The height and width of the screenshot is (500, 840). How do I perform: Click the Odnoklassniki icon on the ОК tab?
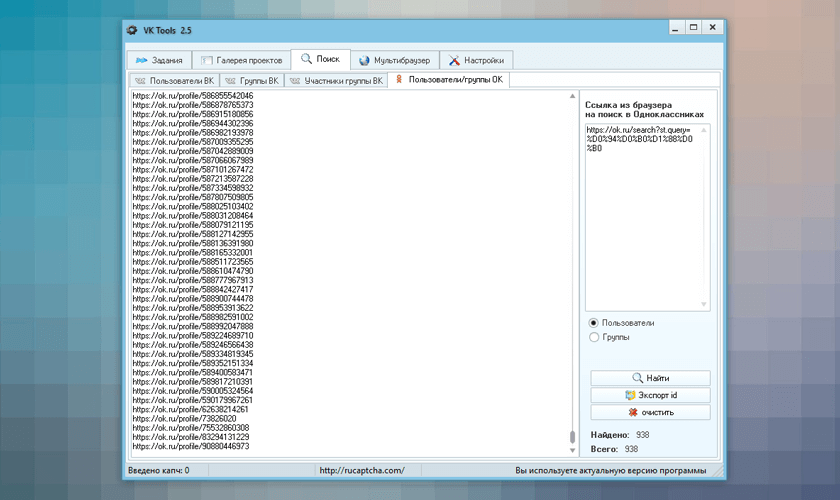pyautogui.click(x=399, y=79)
